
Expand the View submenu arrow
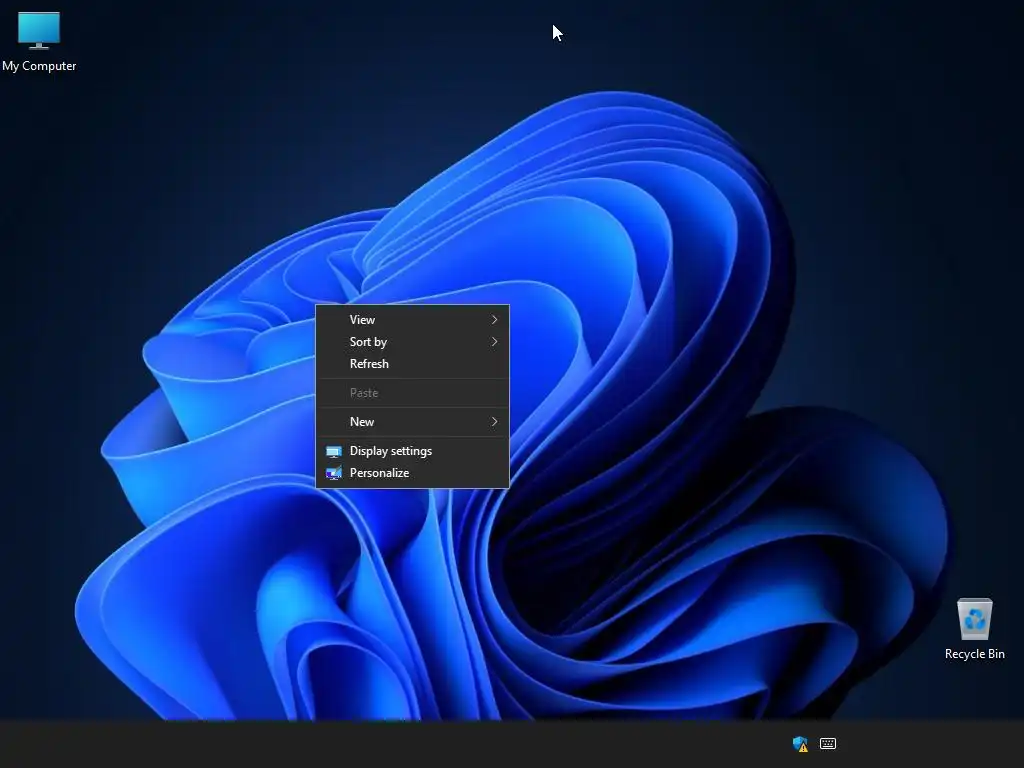tap(494, 319)
